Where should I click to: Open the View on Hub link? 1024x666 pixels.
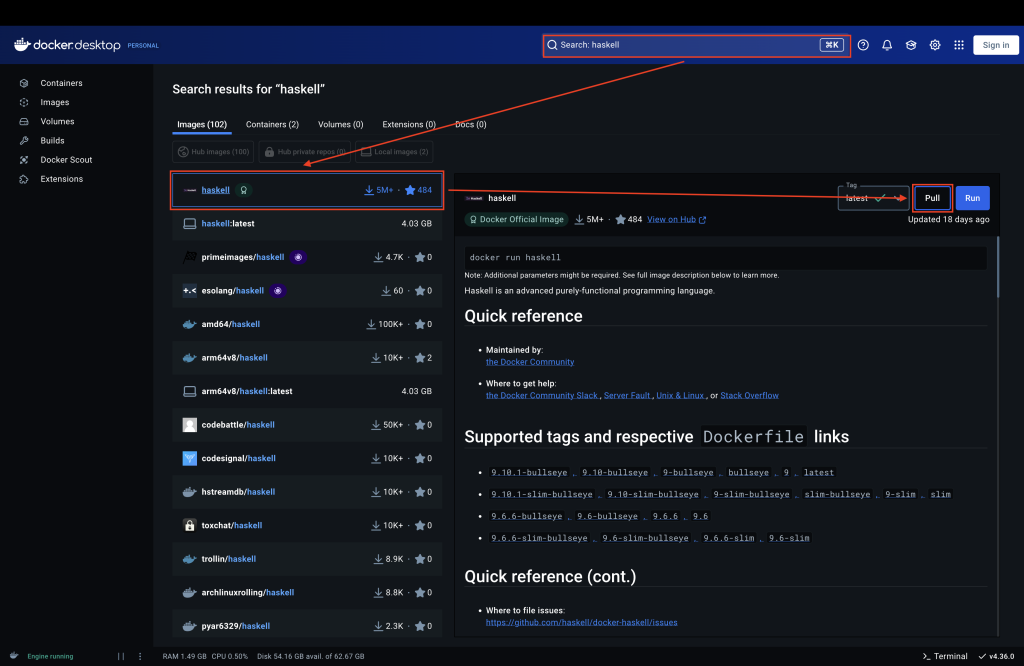coord(676,220)
